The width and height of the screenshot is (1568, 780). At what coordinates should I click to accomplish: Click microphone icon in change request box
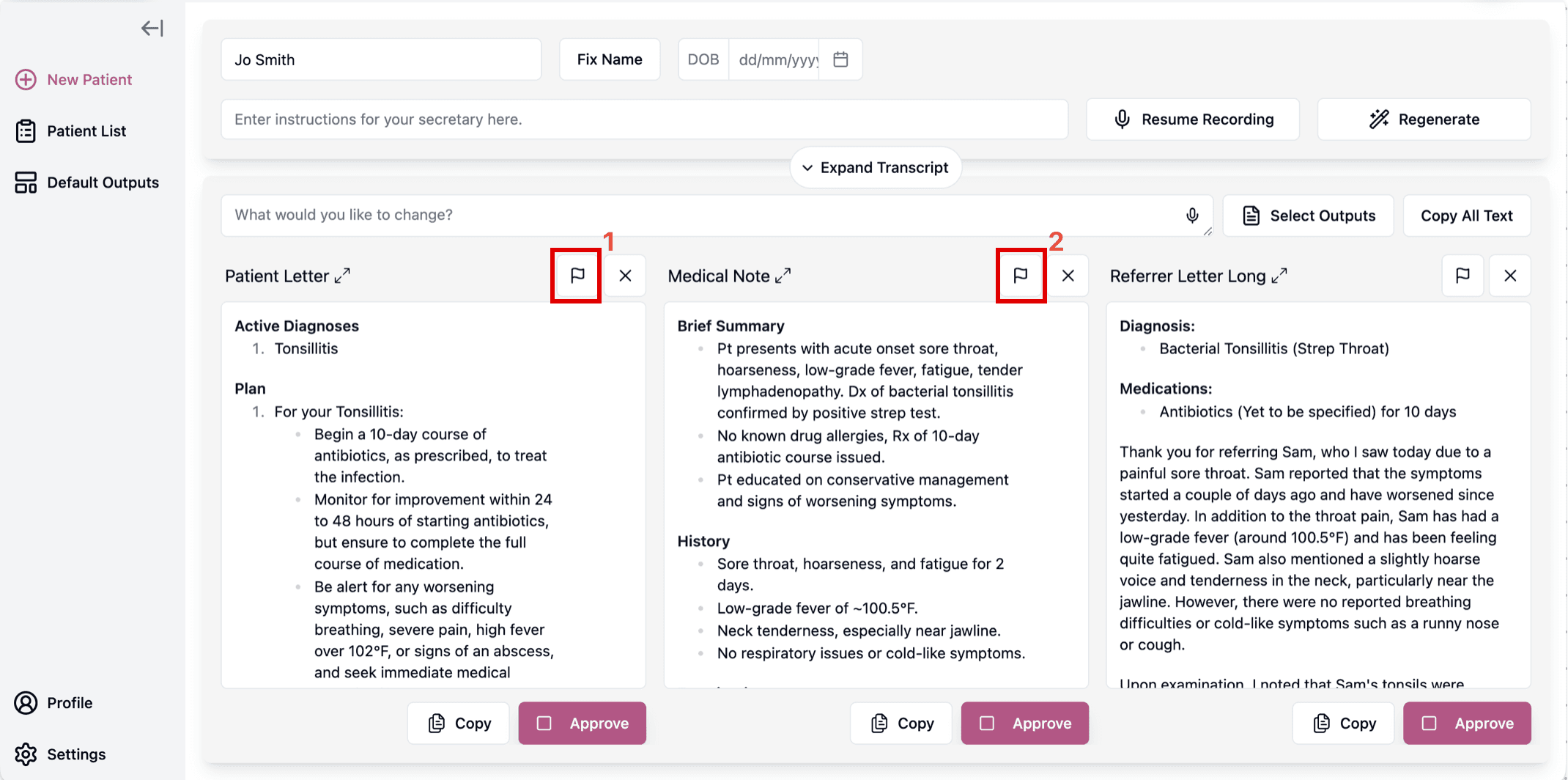coord(1192,215)
